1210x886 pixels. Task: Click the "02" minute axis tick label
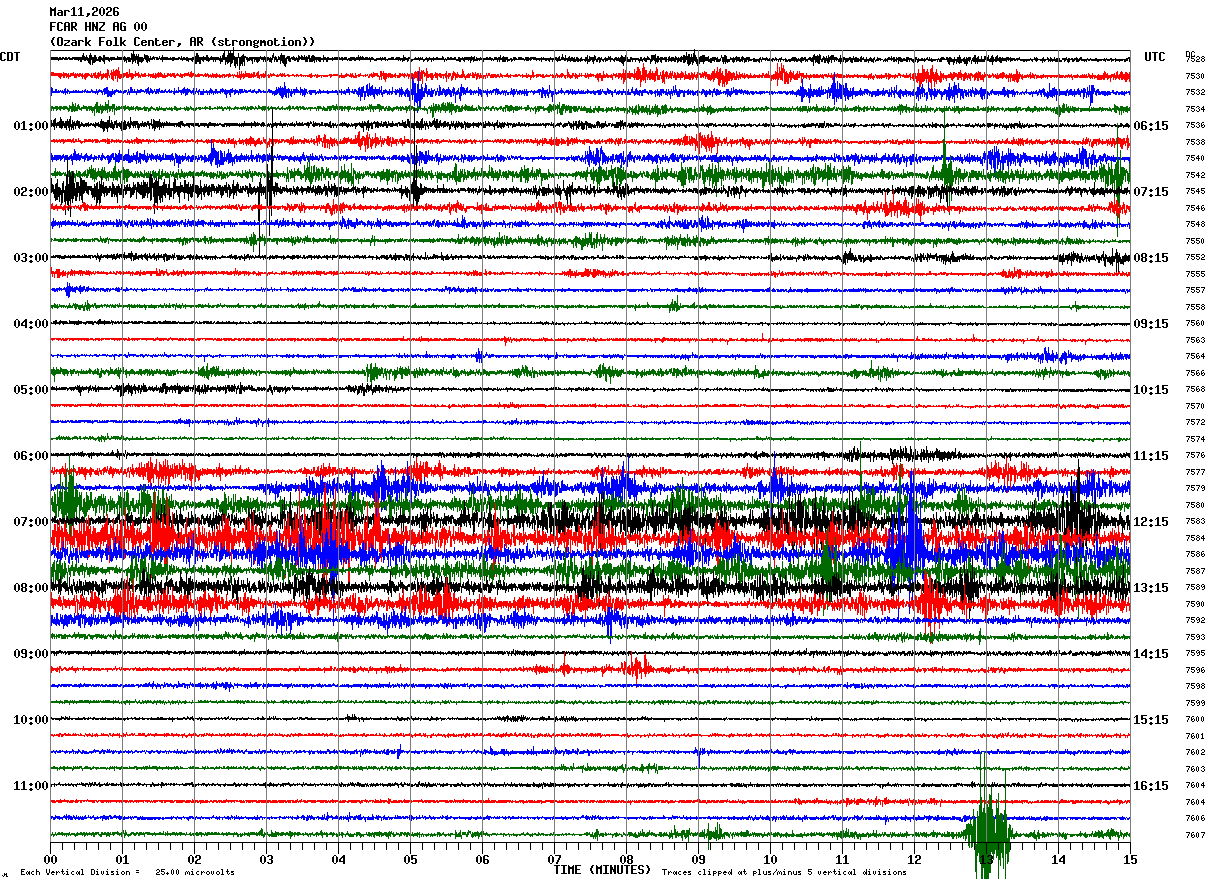click(194, 859)
